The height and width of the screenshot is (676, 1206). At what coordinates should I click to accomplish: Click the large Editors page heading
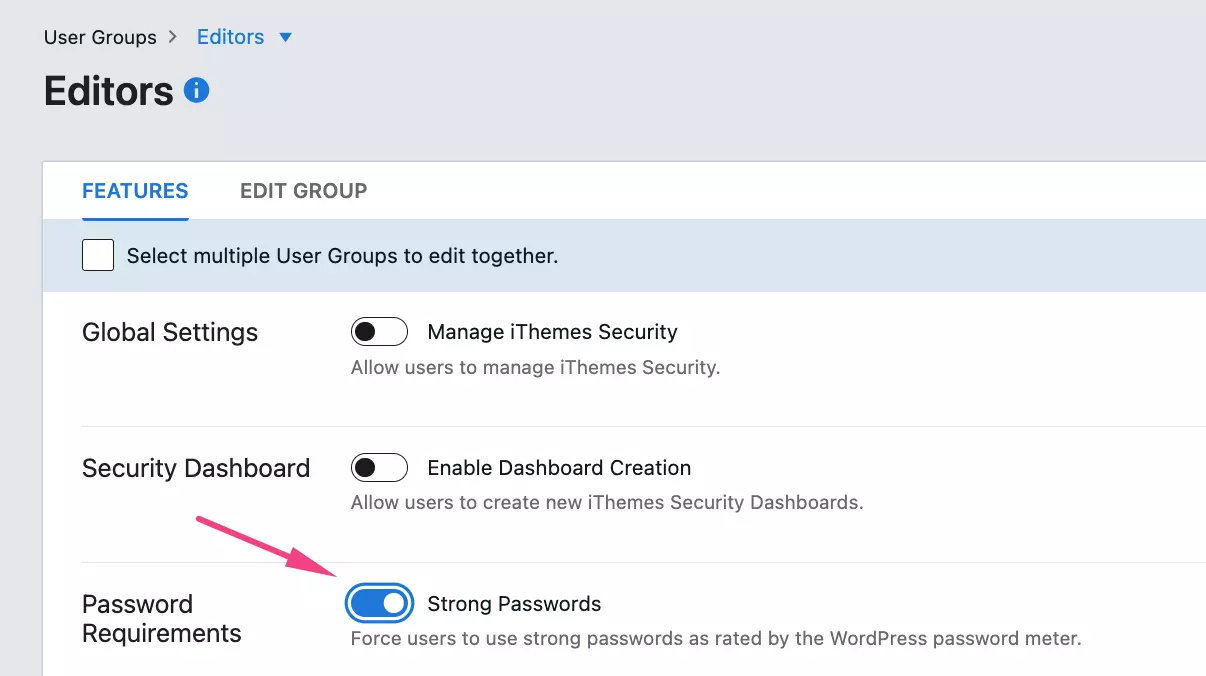coord(109,92)
